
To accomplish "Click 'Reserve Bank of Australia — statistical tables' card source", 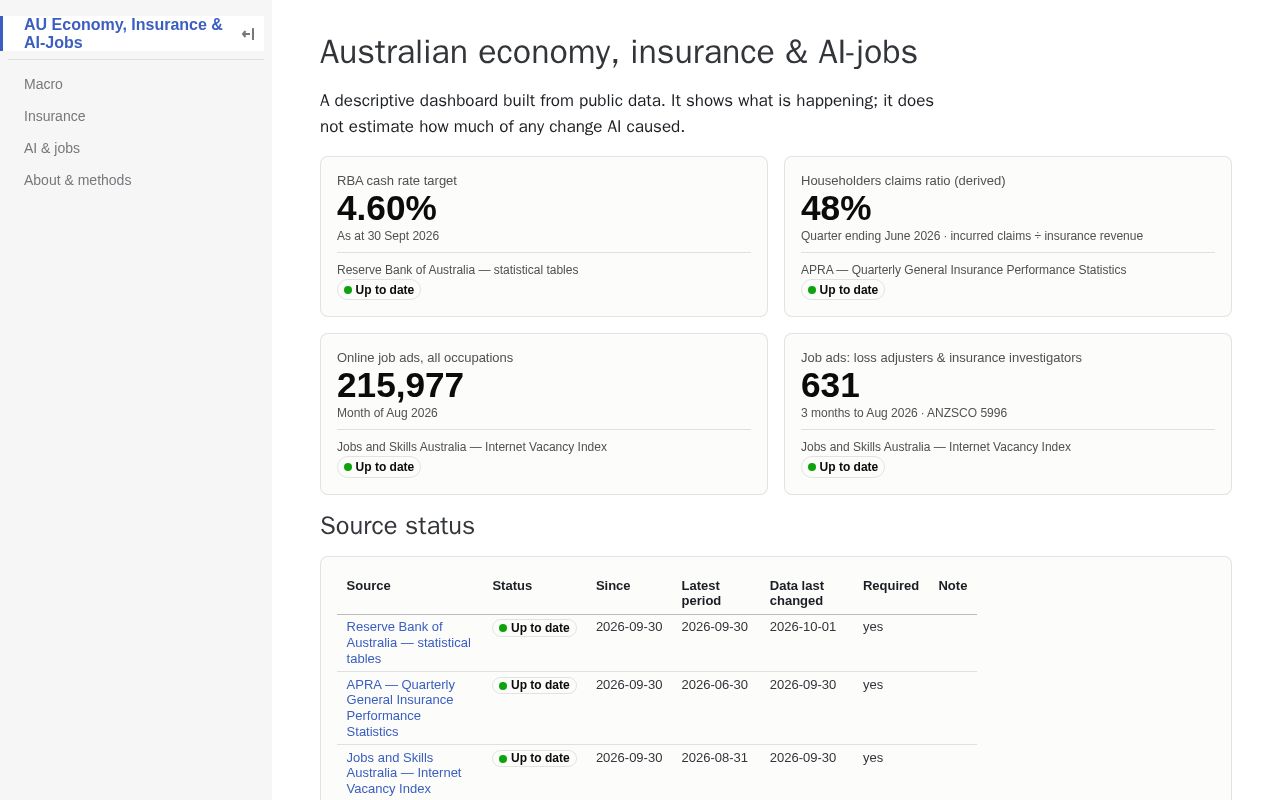I will pos(458,270).
